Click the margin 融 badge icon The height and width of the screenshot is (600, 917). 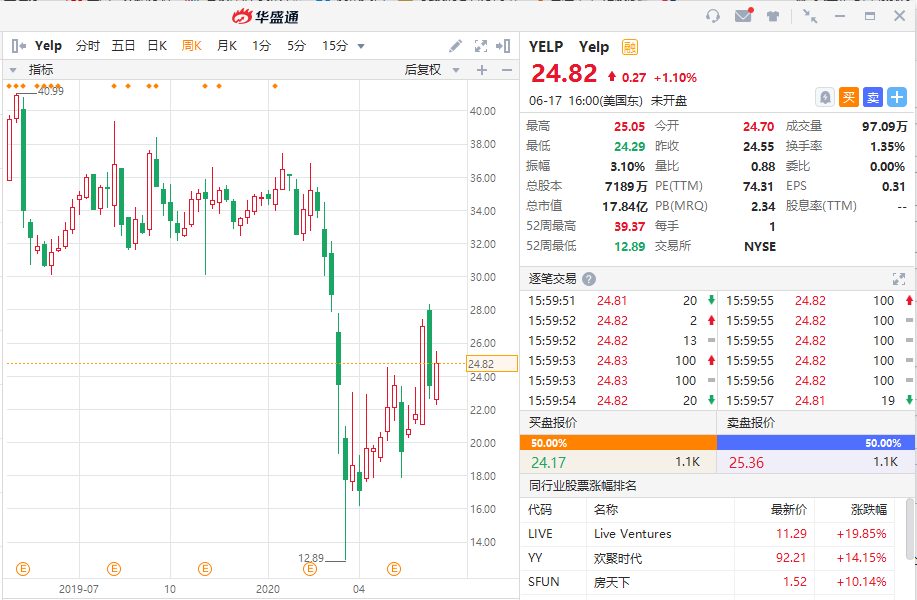[x=630, y=47]
